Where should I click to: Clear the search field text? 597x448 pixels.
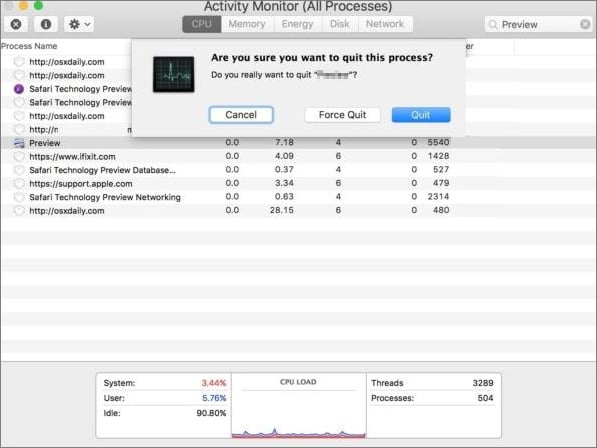[585, 24]
